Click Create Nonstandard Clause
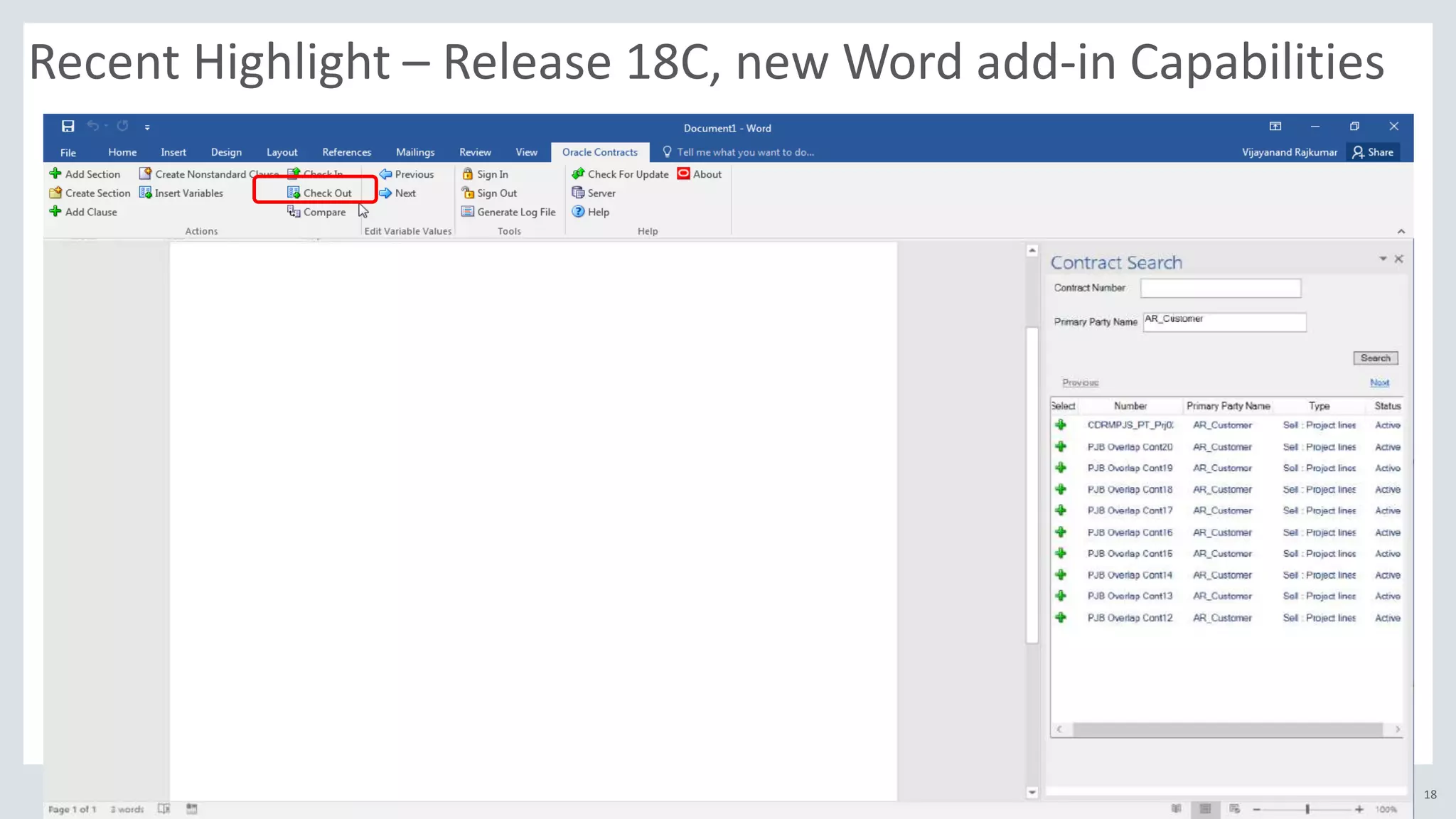Image resolution: width=1456 pixels, height=819 pixels. pyautogui.click(x=209, y=174)
